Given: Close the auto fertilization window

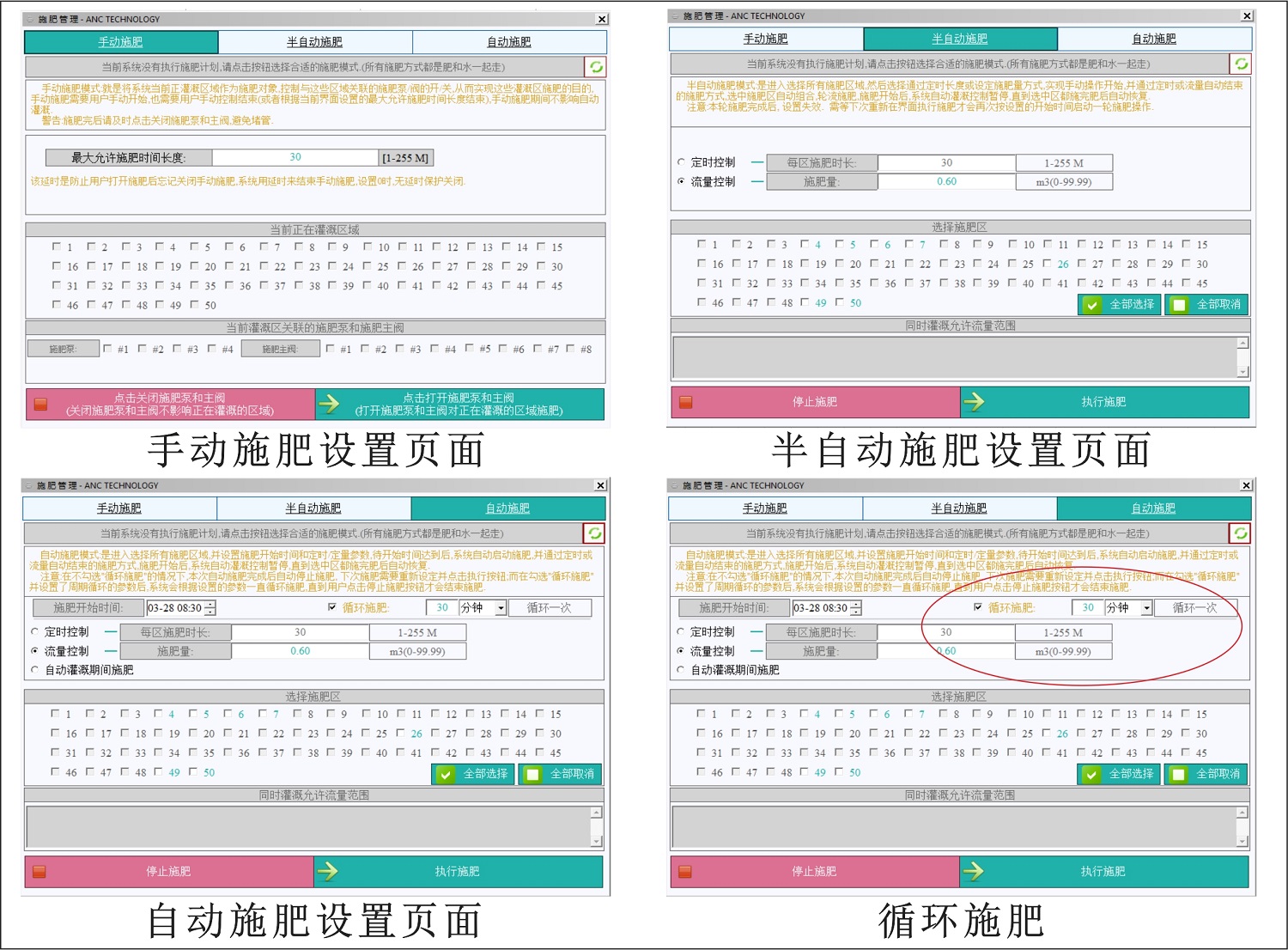Looking at the screenshot, I should (600, 485).
